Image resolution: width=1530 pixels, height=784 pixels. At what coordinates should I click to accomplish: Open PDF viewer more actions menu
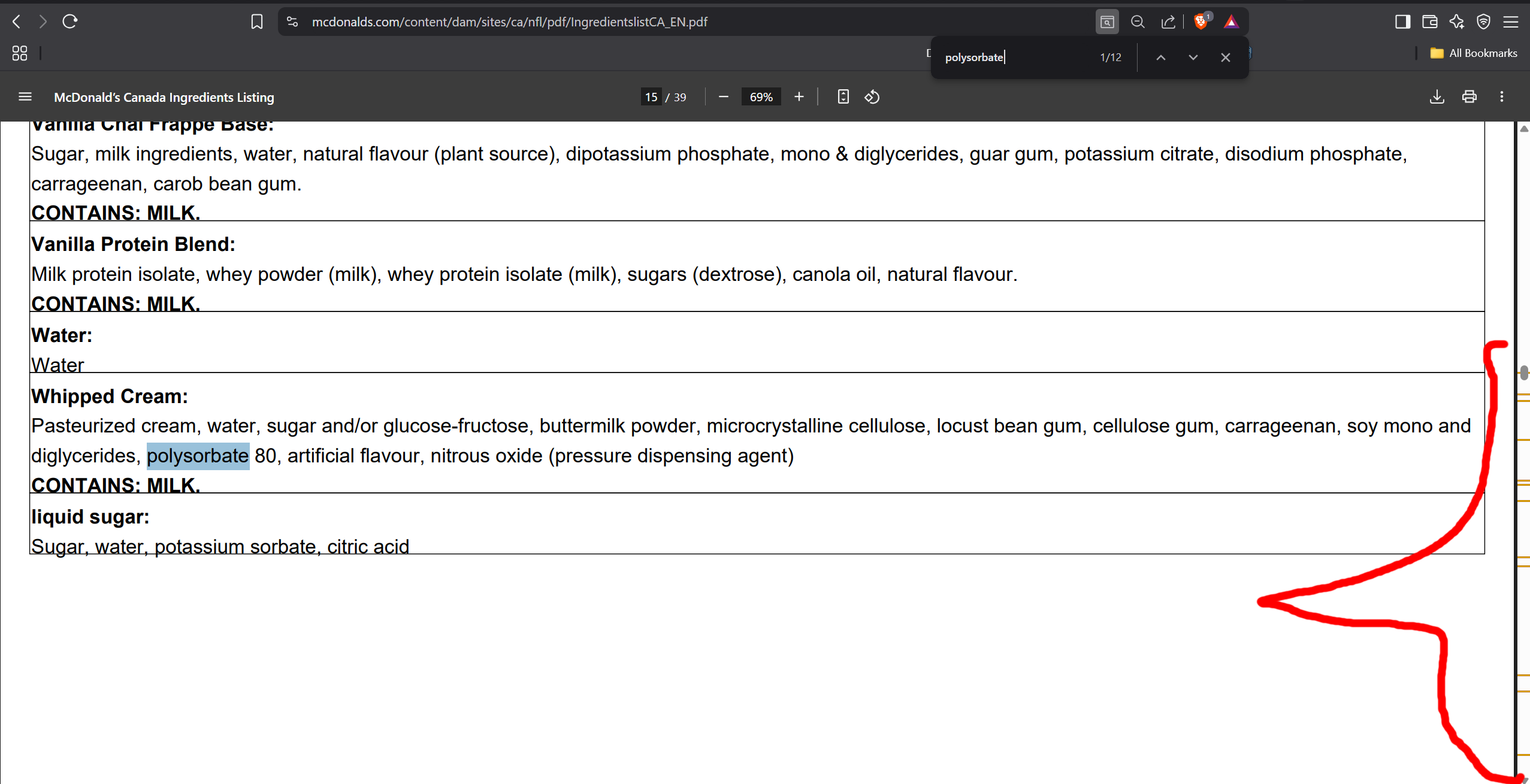pyautogui.click(x=1502, y=97)
